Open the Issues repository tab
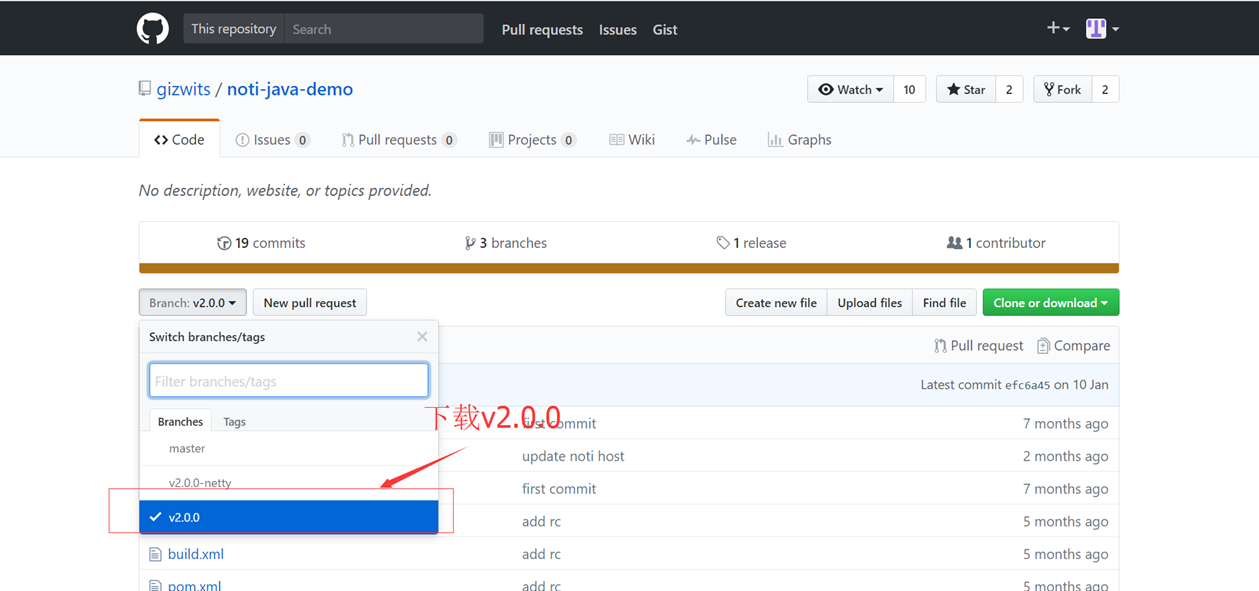The height and width of the screenshot is (591, 1259). [x=272, y=140]
